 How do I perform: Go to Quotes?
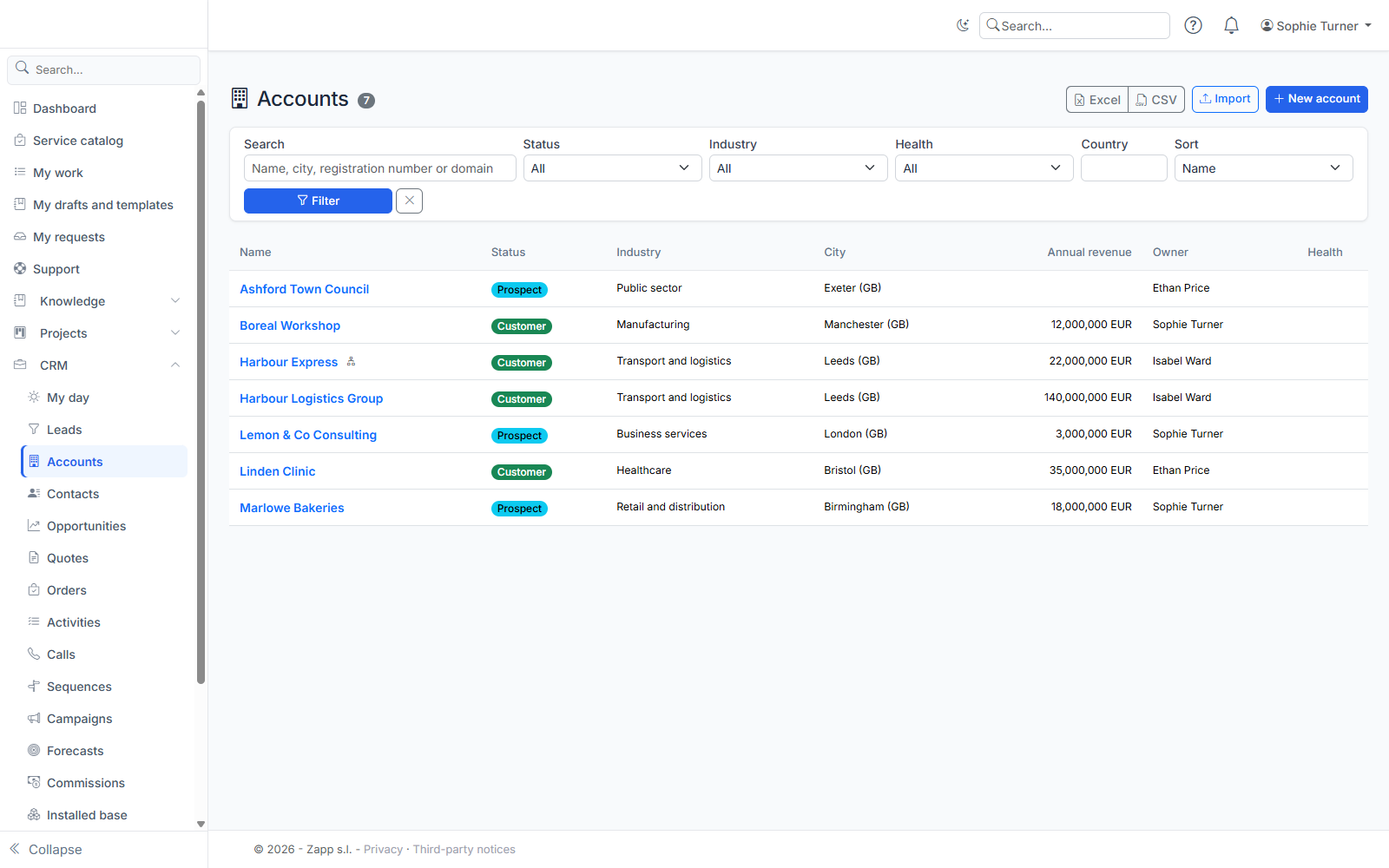pos(104,558)
